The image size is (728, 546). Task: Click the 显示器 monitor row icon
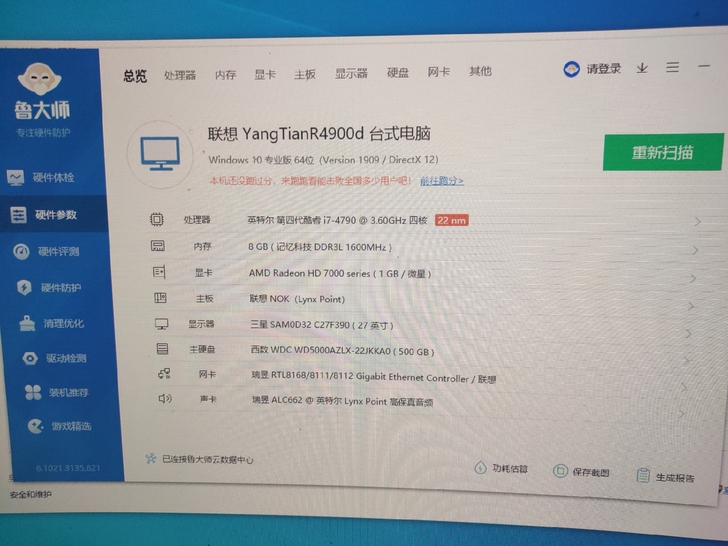tap(162, 324)
